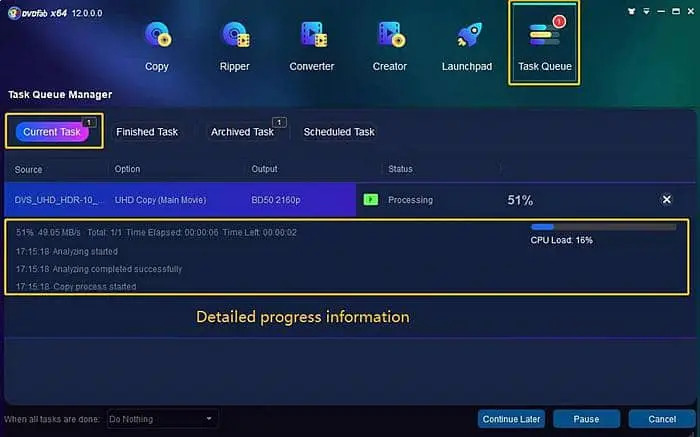Switch to the Scheduled Task tab
This screenshot has width=700, height=437.
tap(339, 132)
